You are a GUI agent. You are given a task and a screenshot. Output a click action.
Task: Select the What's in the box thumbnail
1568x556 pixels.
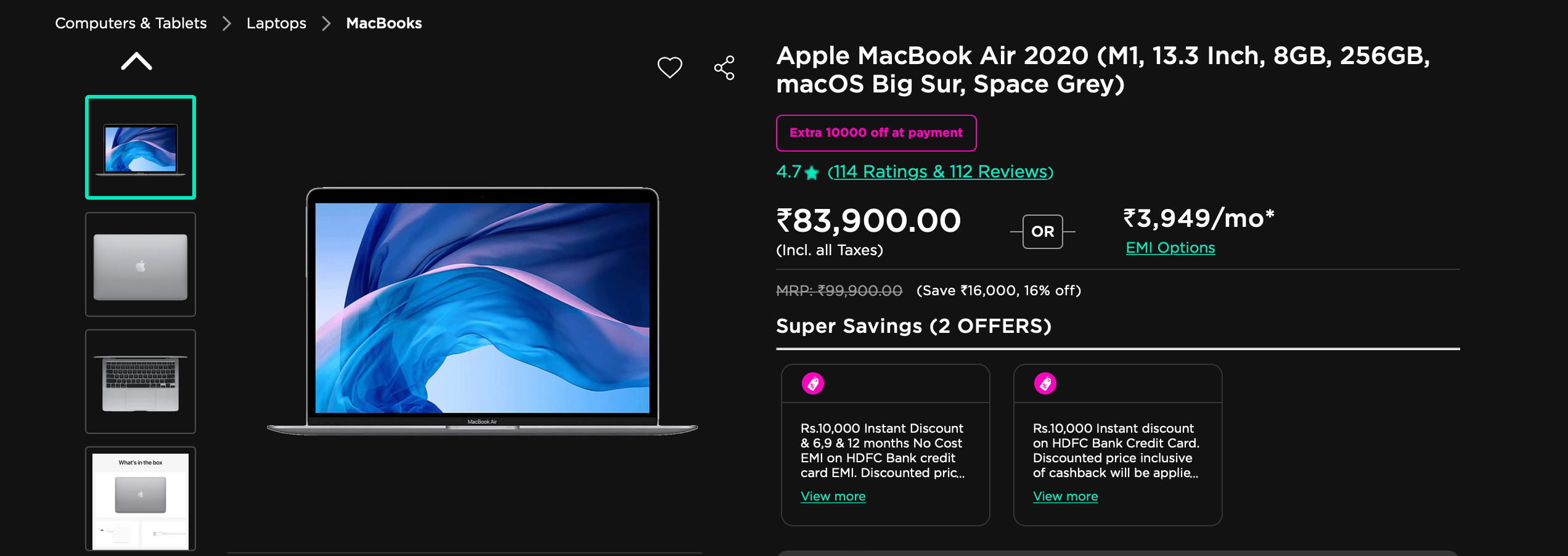pos(141,499)
